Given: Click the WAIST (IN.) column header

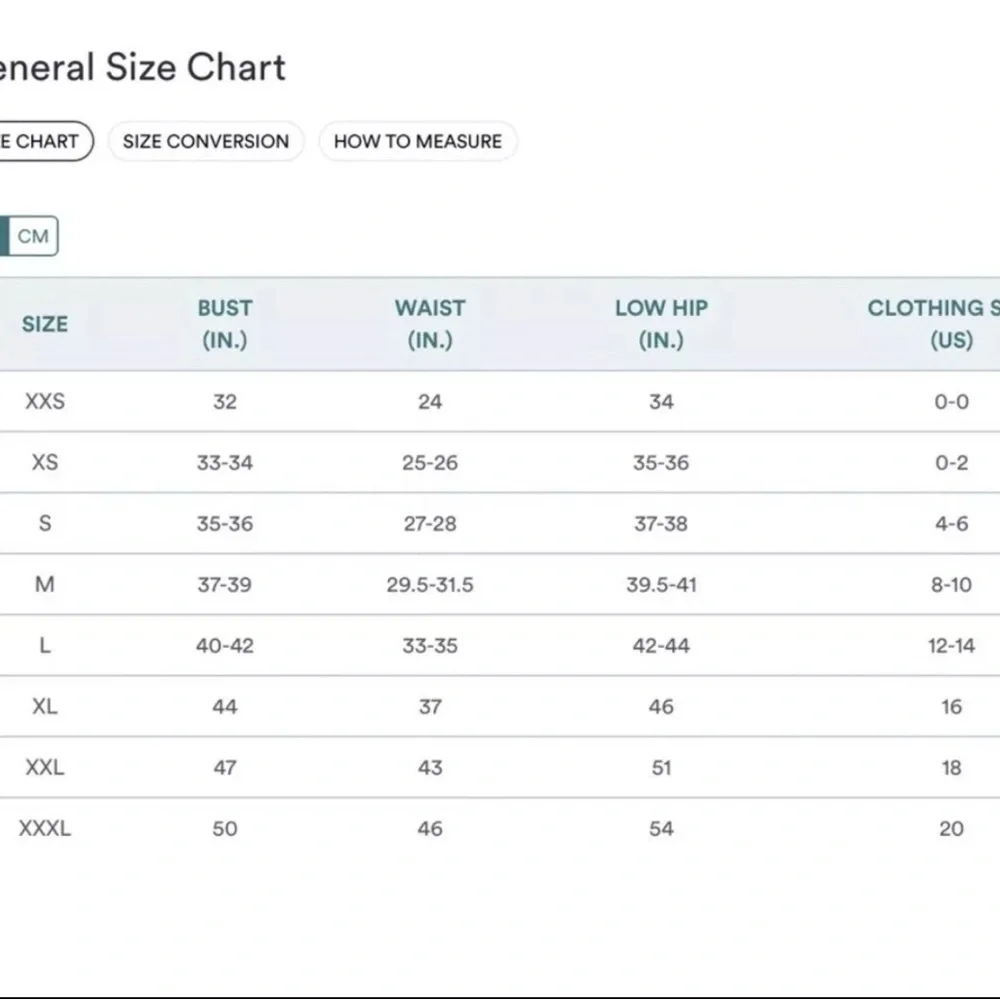Looking at the screenshot, I should pyautogui.click(x=430, y=324).
